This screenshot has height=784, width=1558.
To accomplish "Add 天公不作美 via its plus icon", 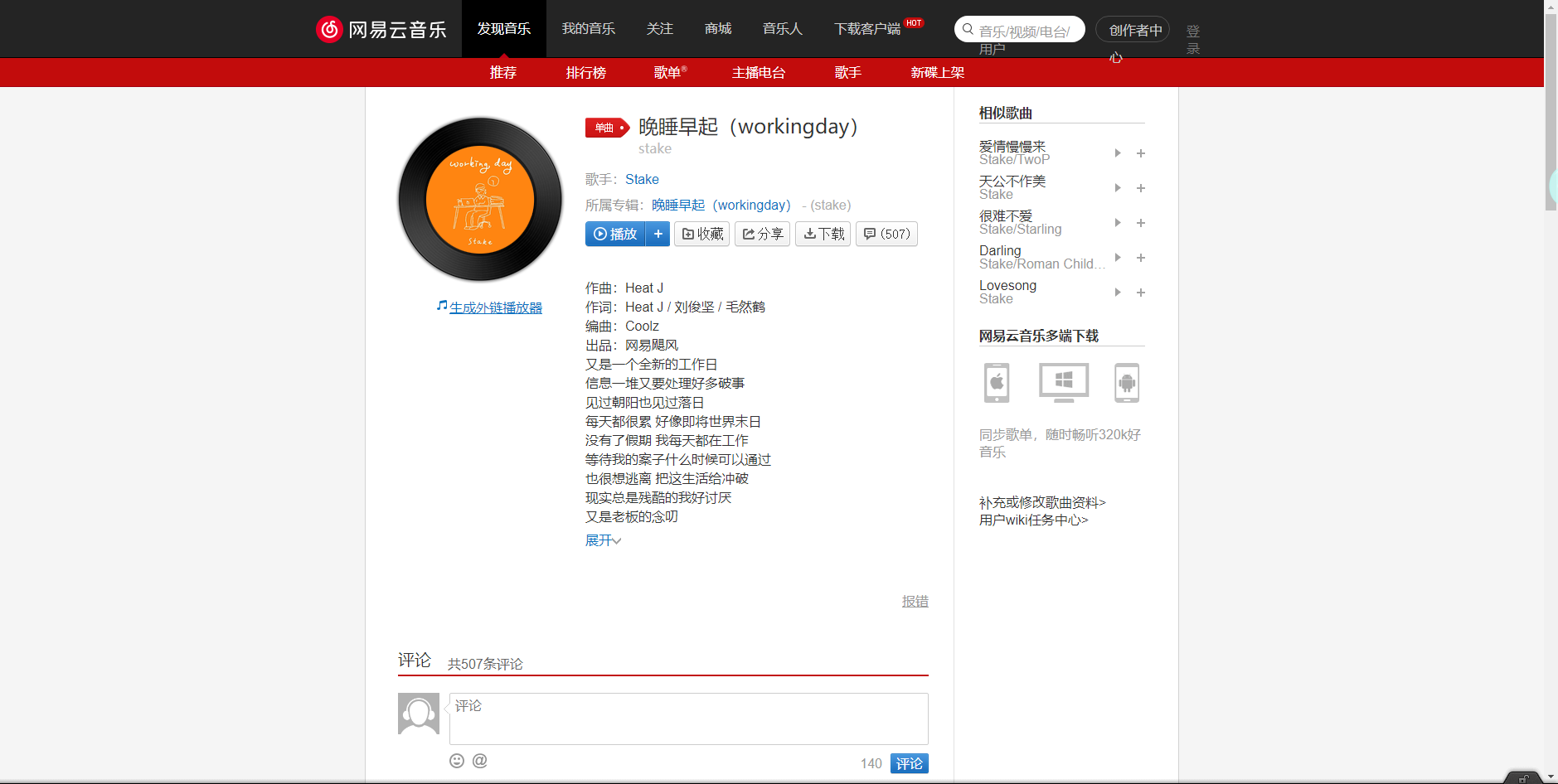I will 1140,188.
